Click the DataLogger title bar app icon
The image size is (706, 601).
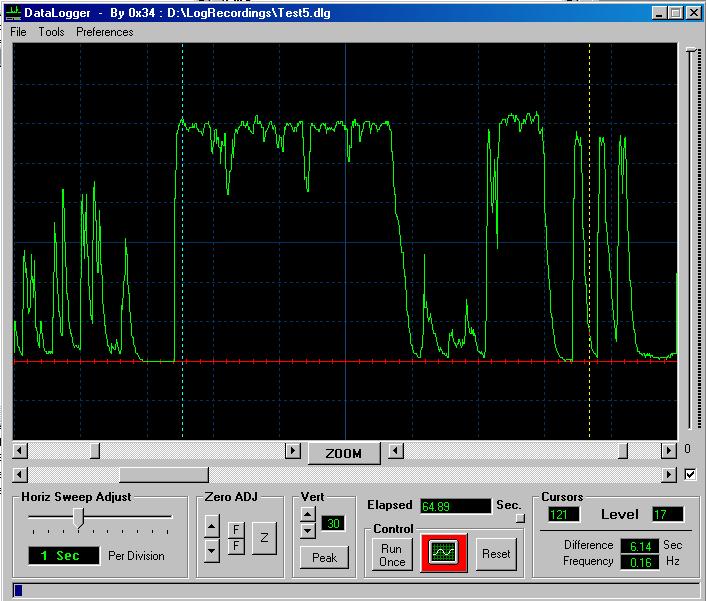pos(13,13)
